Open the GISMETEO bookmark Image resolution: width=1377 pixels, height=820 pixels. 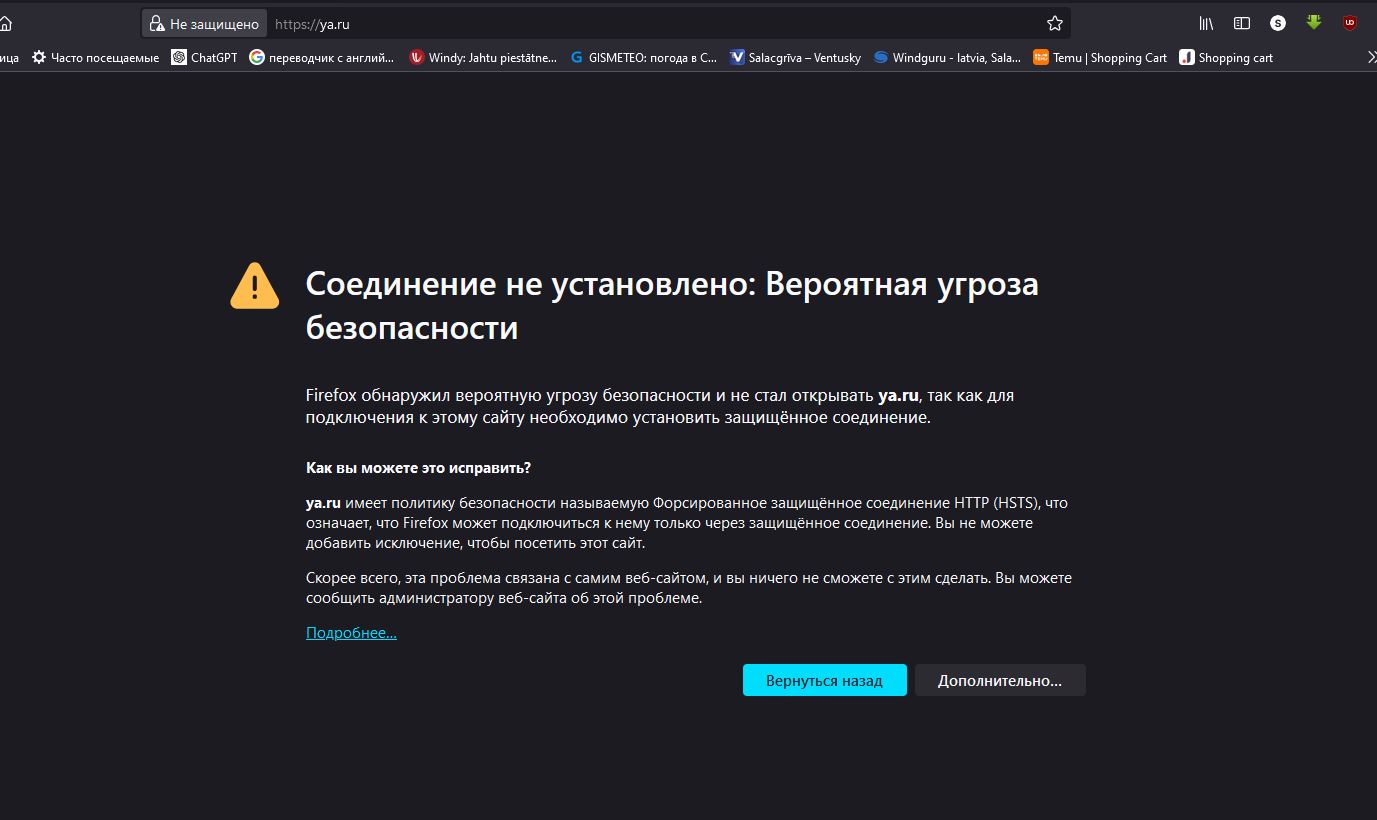[643, 57]
